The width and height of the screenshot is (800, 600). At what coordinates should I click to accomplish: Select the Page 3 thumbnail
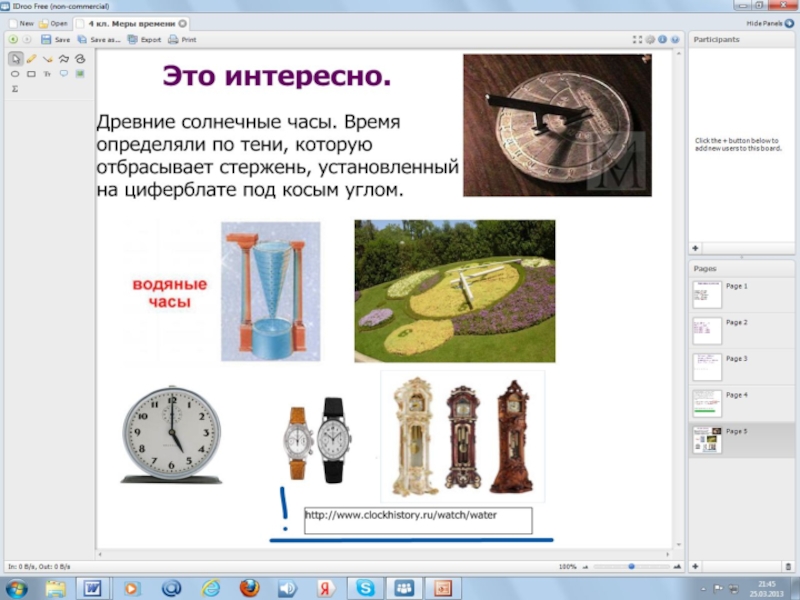click(x=707, y=367)
